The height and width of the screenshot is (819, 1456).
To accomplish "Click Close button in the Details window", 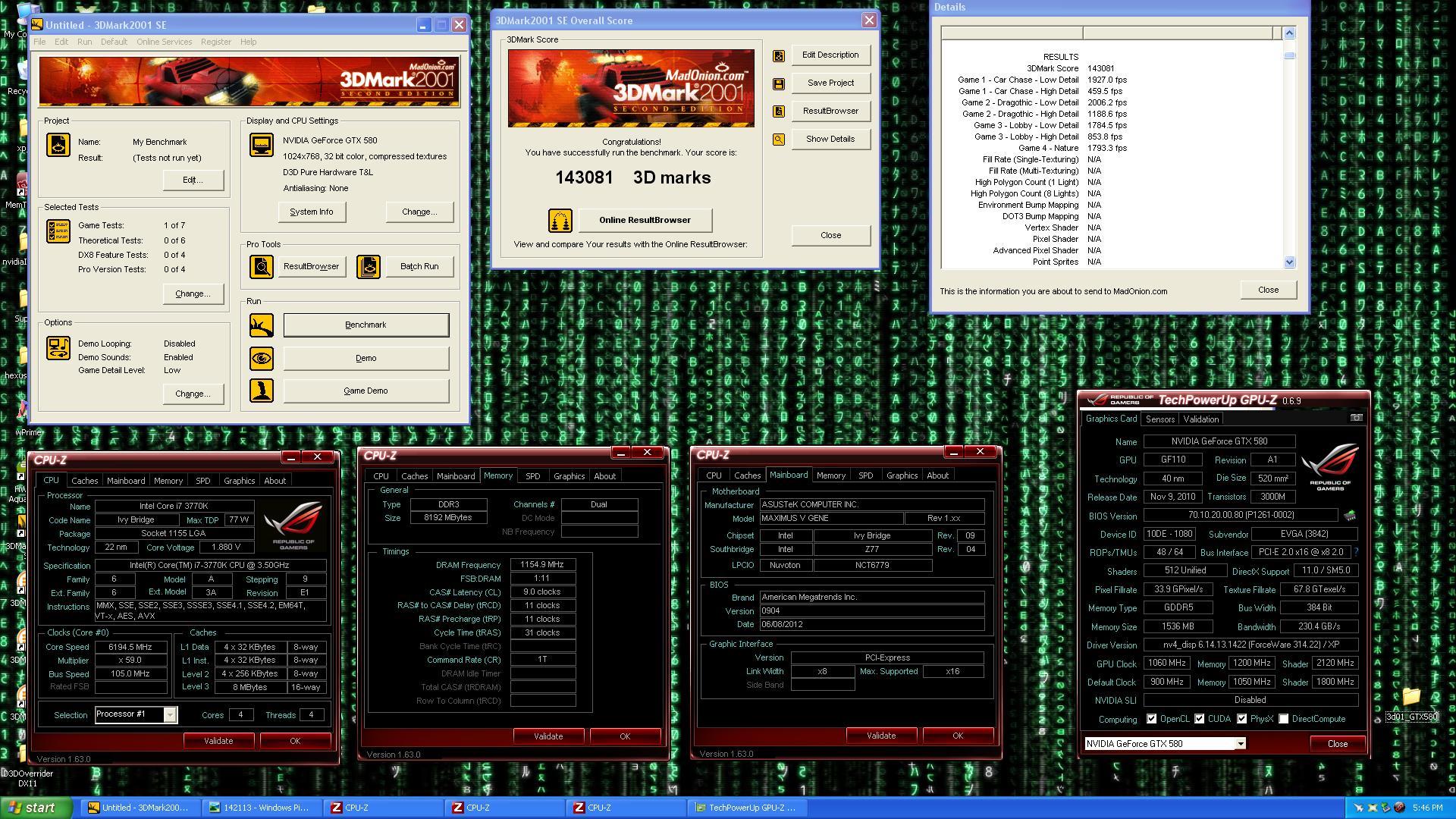I will 1268,290.
